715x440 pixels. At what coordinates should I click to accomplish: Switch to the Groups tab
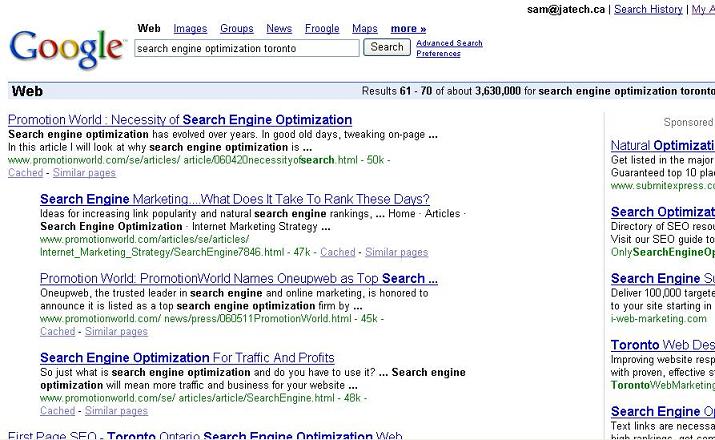point(237,29)
